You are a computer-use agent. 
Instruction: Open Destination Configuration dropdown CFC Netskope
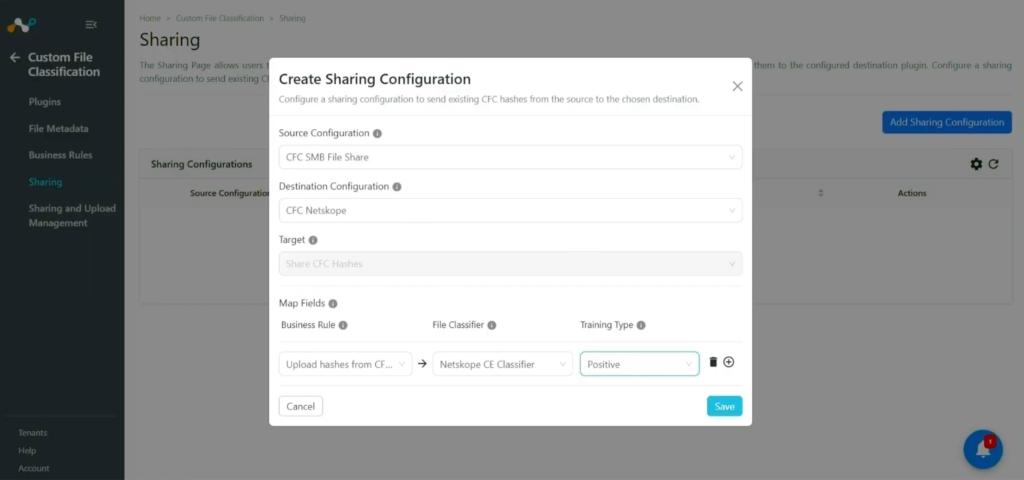point(510,211)
